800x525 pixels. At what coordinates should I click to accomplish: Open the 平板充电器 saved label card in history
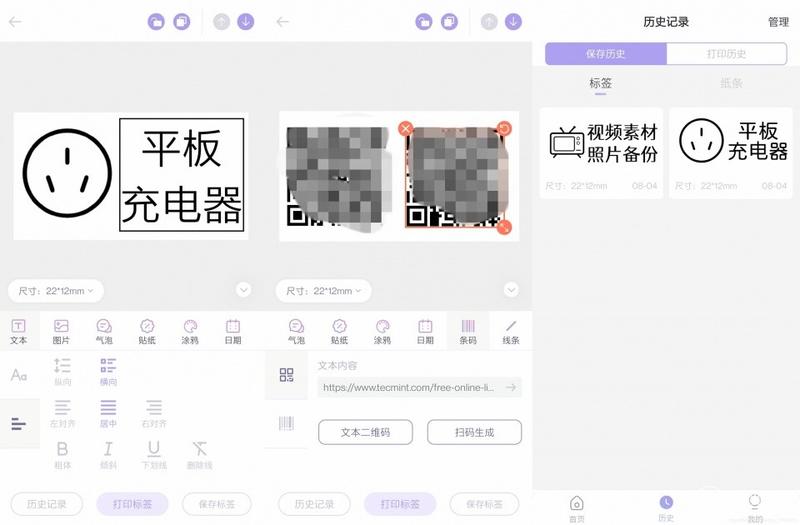click(x=731, y=153)
